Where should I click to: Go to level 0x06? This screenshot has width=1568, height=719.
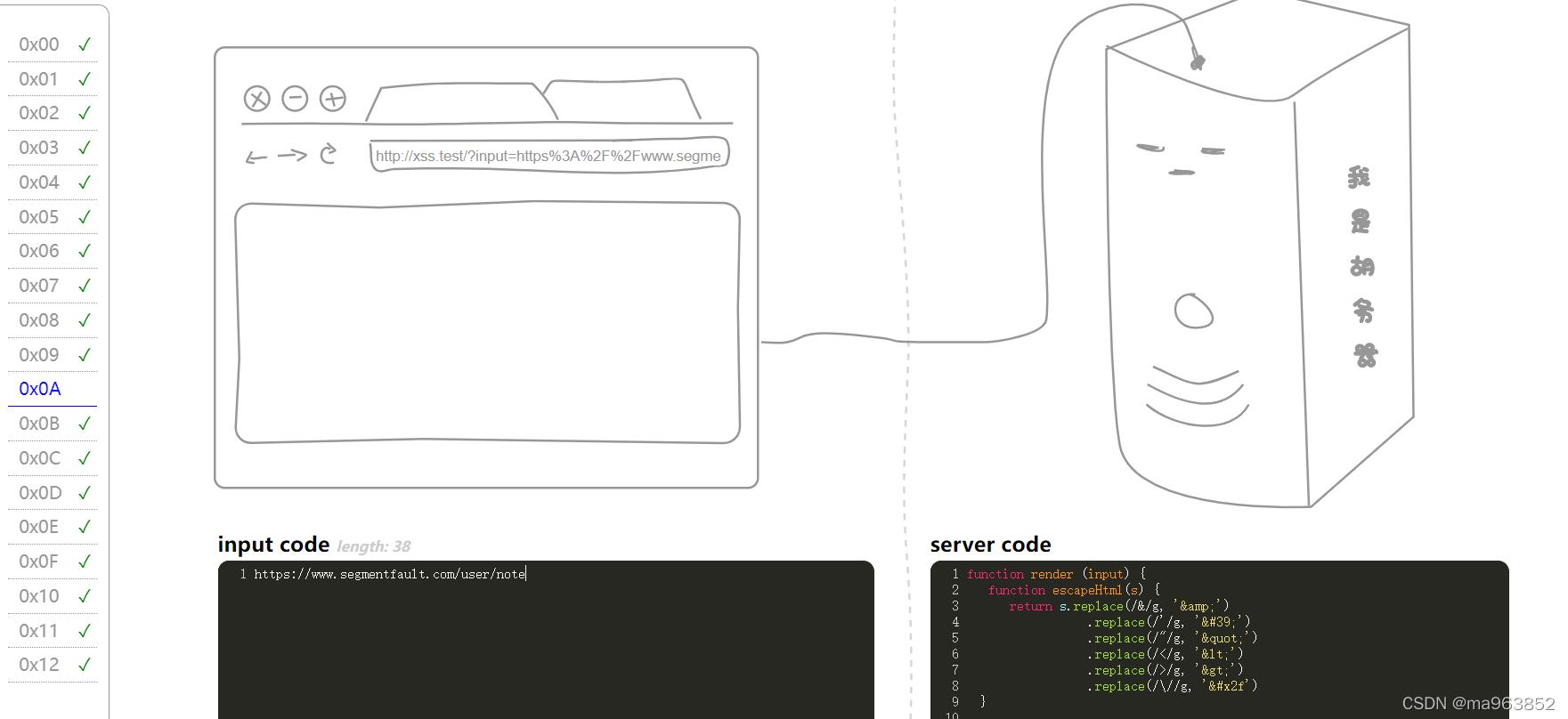point(53,251)
